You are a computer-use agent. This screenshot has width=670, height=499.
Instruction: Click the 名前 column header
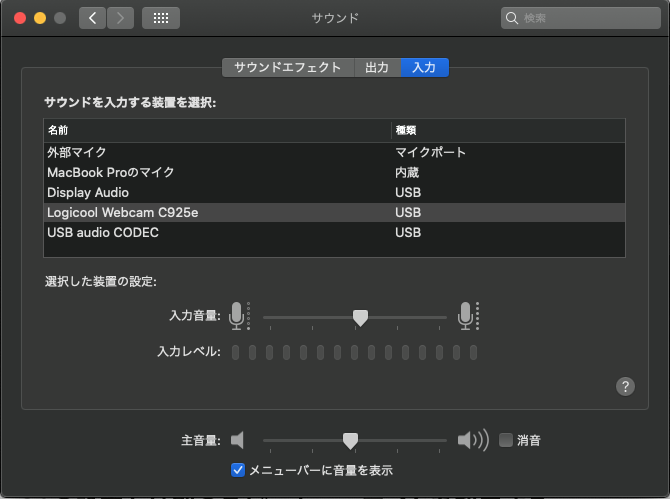pyautogui.click(x=217, y=130)
